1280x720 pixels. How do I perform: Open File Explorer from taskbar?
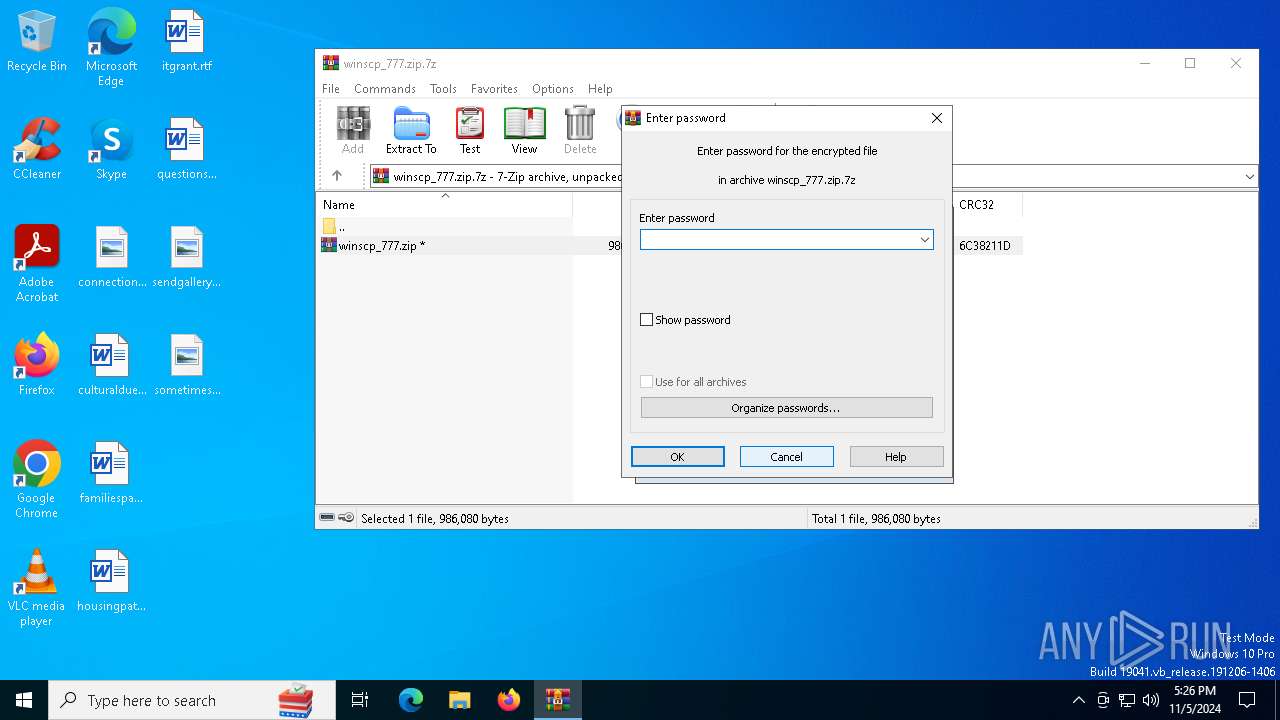tap(460, 700)
